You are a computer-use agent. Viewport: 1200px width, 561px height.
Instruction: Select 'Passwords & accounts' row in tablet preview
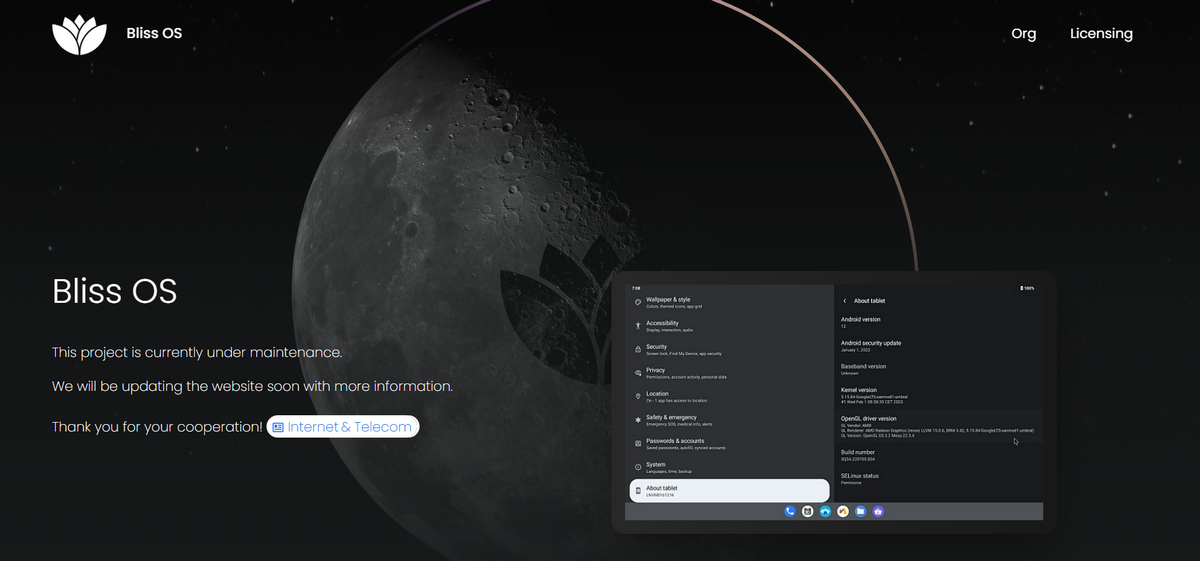pyautogui.click(x=729, y=443)
